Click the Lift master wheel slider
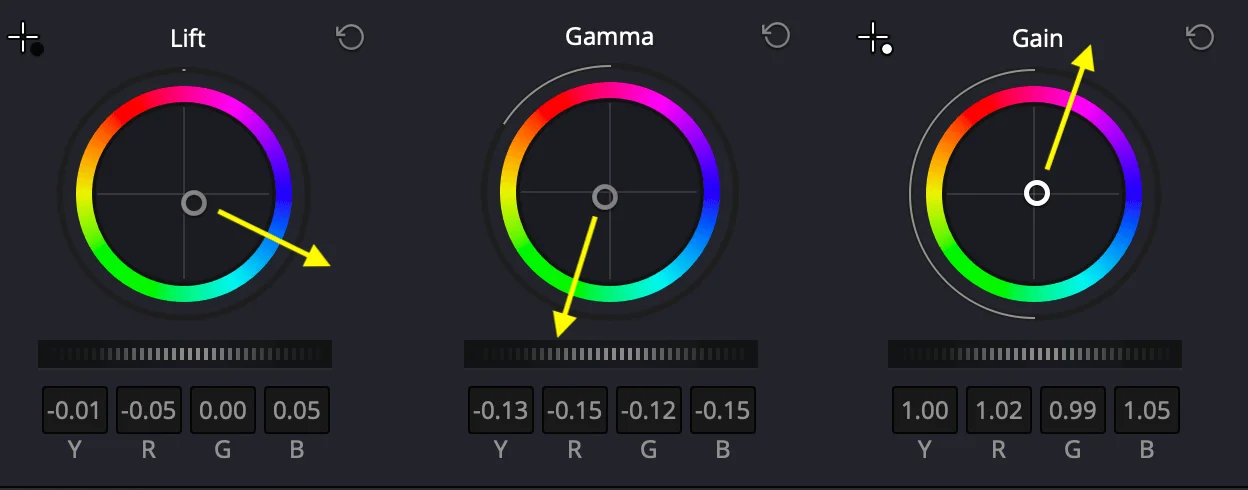The width and height of the screenshot is (1248, 490). pos(185,354)
